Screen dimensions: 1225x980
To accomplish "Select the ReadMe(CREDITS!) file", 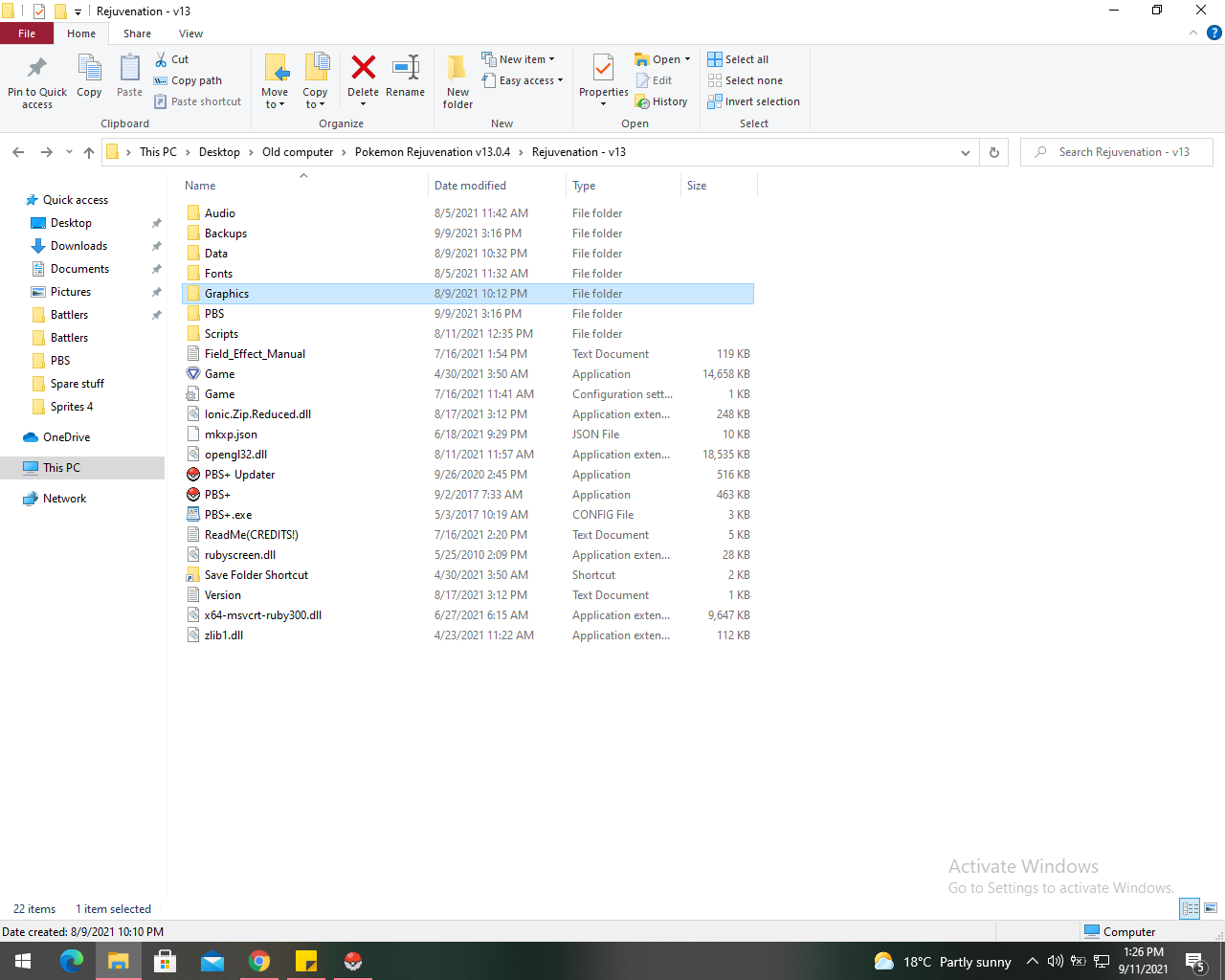I will coord(251,535).
